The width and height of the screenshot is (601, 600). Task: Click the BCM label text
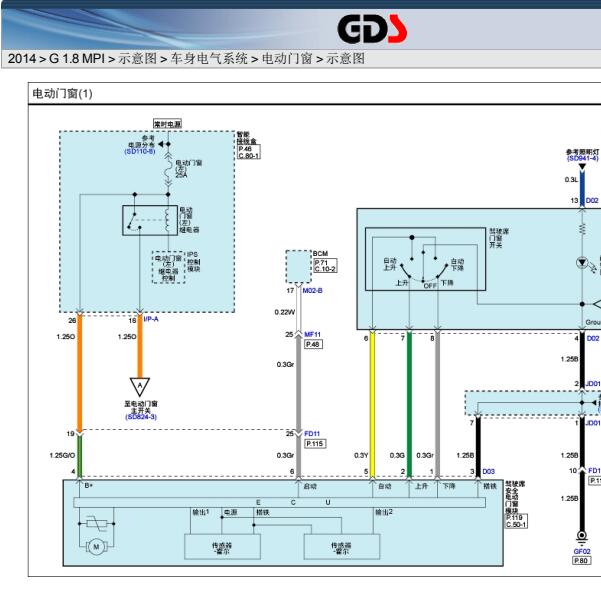point(320,253)
